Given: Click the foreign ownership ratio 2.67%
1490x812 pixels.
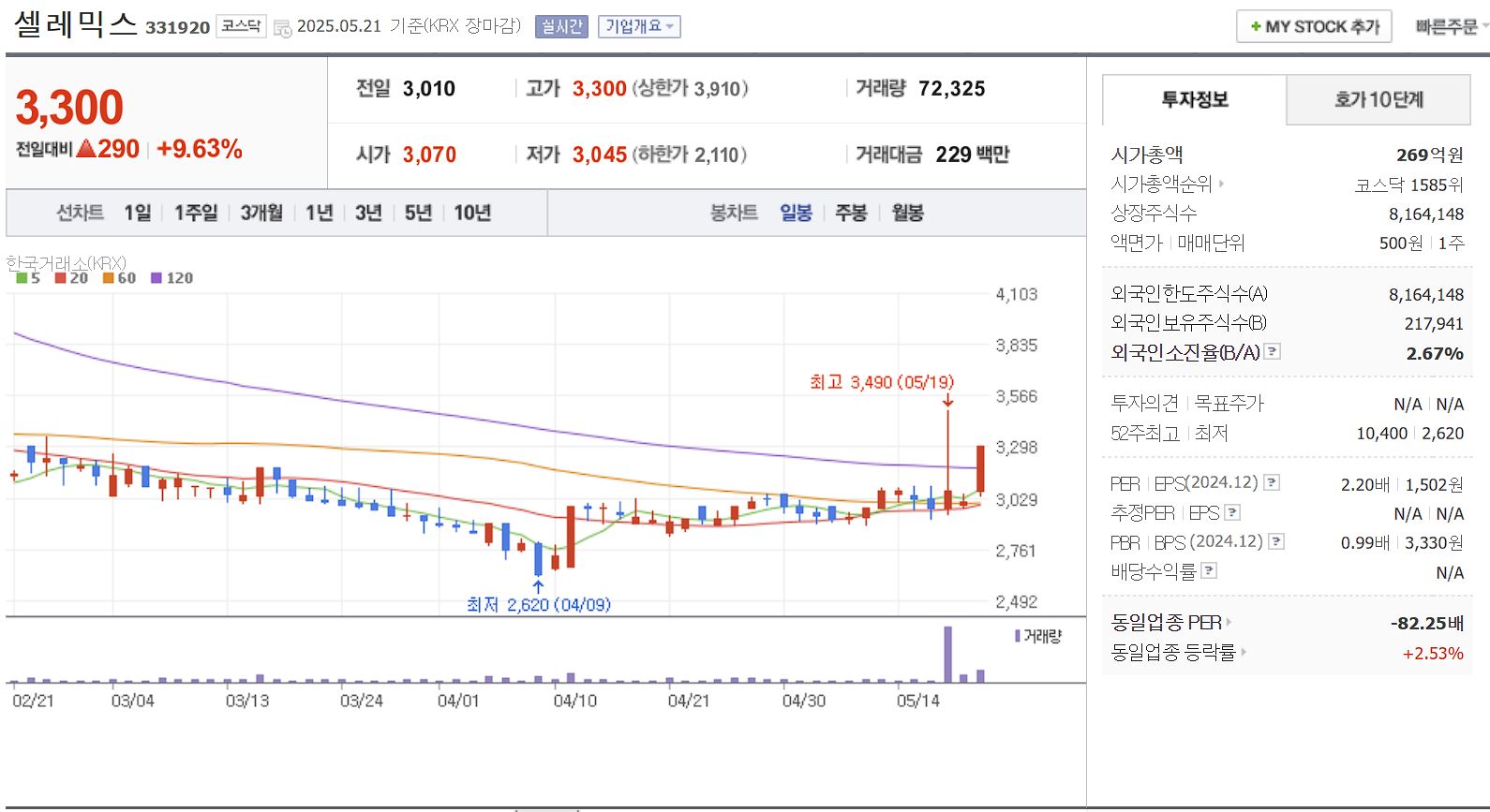Looking at the screenshot, I should 1435,353.
